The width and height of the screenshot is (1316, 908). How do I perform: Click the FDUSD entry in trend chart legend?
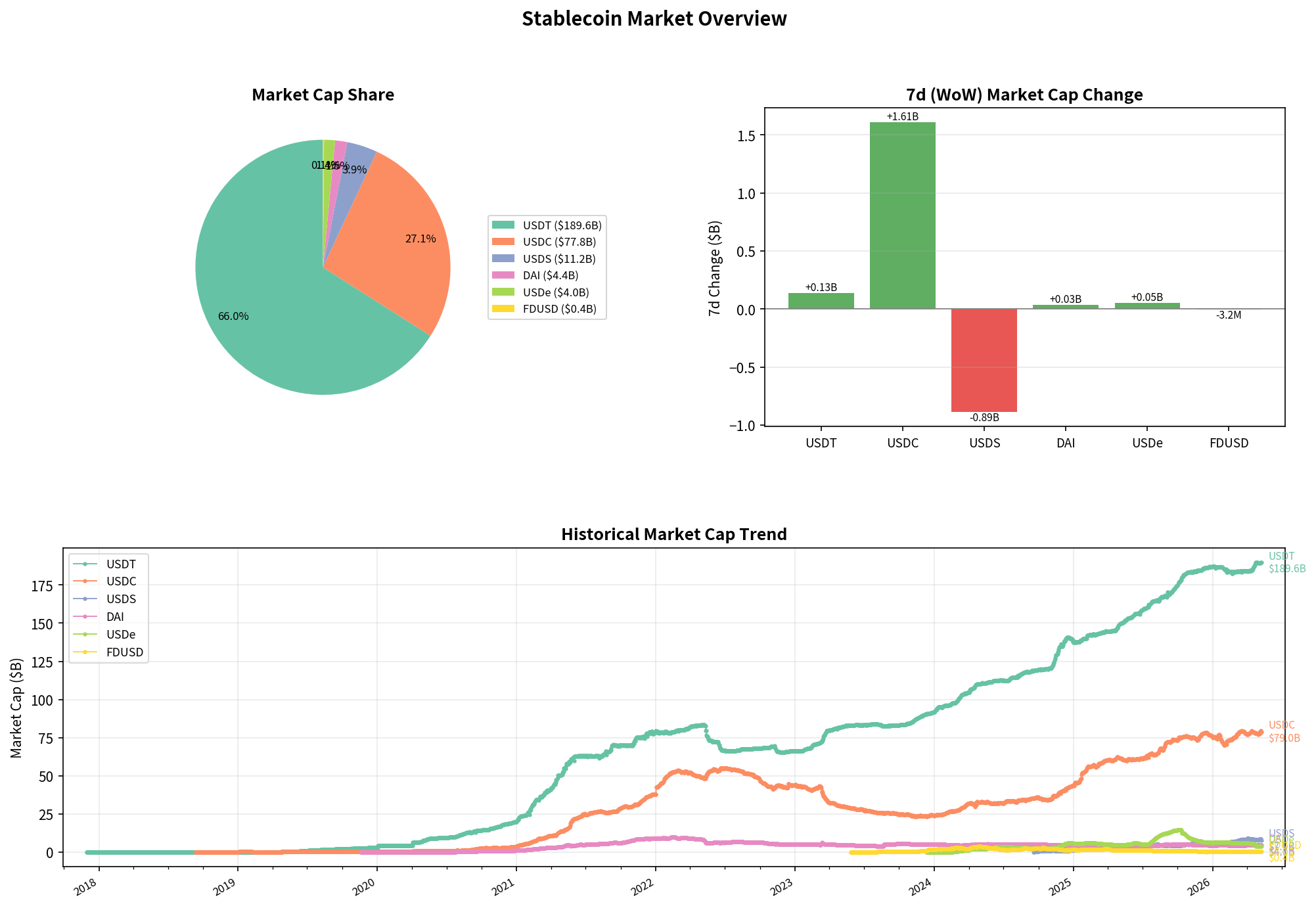coord(108,653)
